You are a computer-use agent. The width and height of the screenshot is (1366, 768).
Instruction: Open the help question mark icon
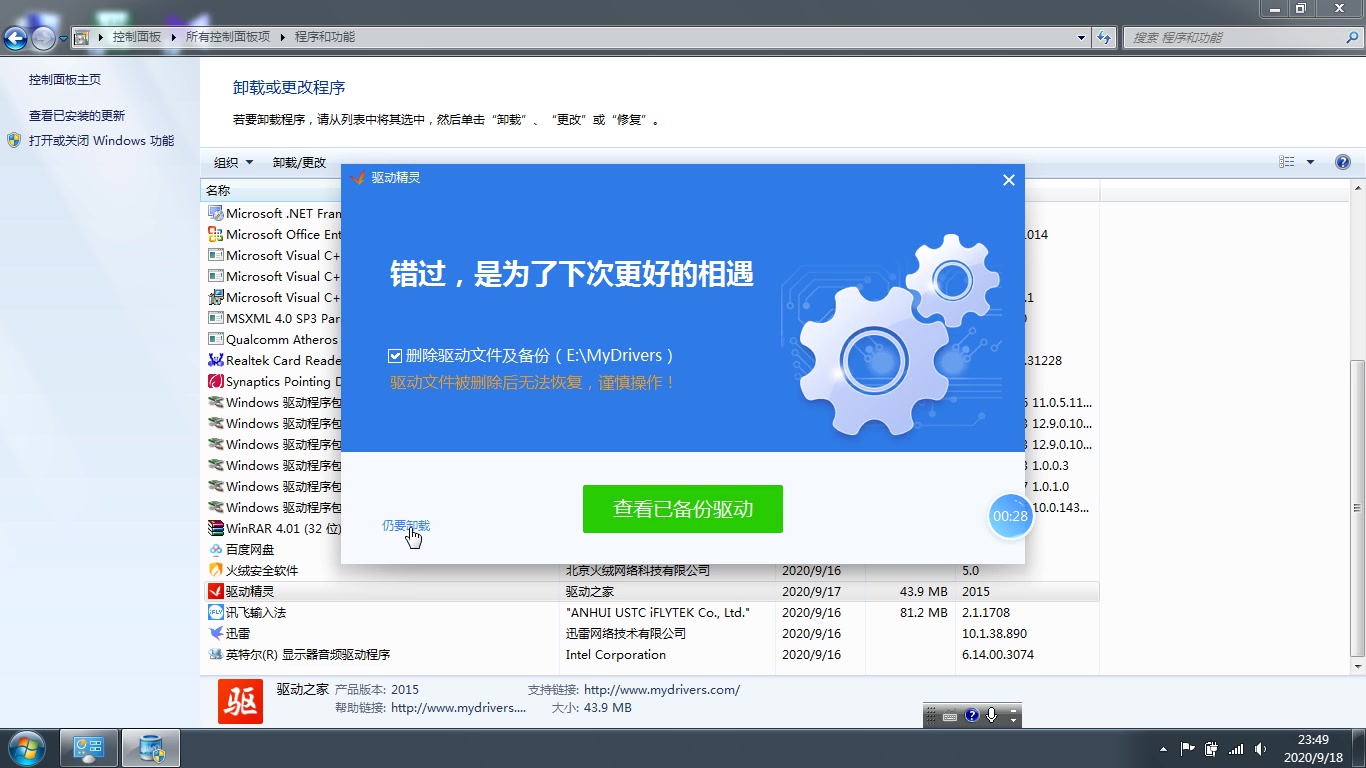1343,162
